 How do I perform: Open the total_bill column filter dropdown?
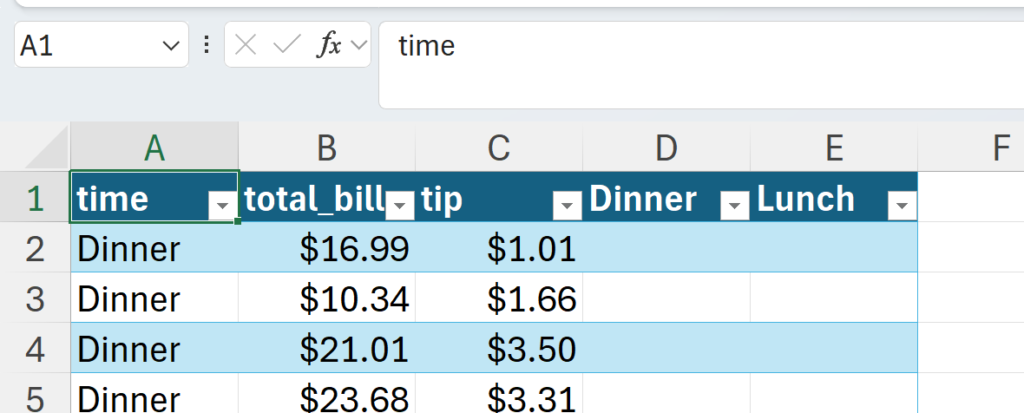click(x=400, y=205)
